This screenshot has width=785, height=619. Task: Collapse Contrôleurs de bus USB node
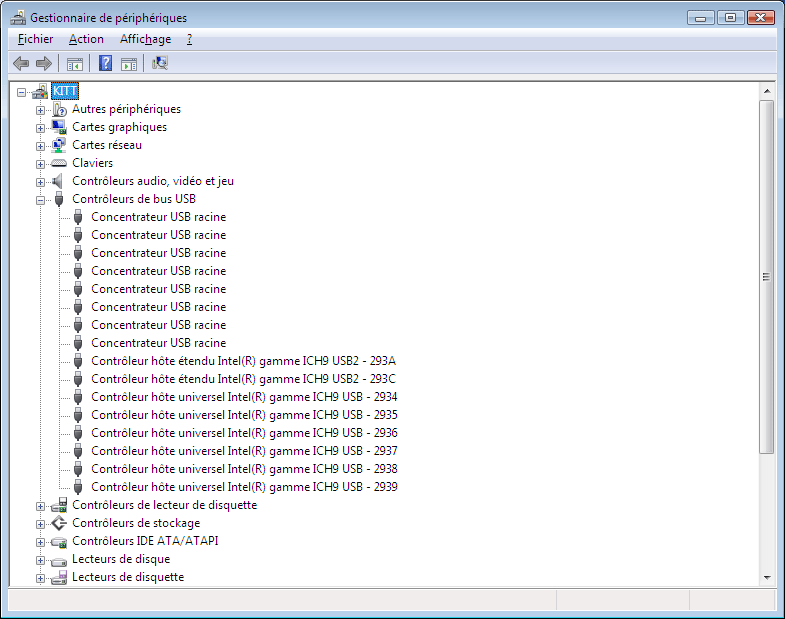tap(40, 200)
